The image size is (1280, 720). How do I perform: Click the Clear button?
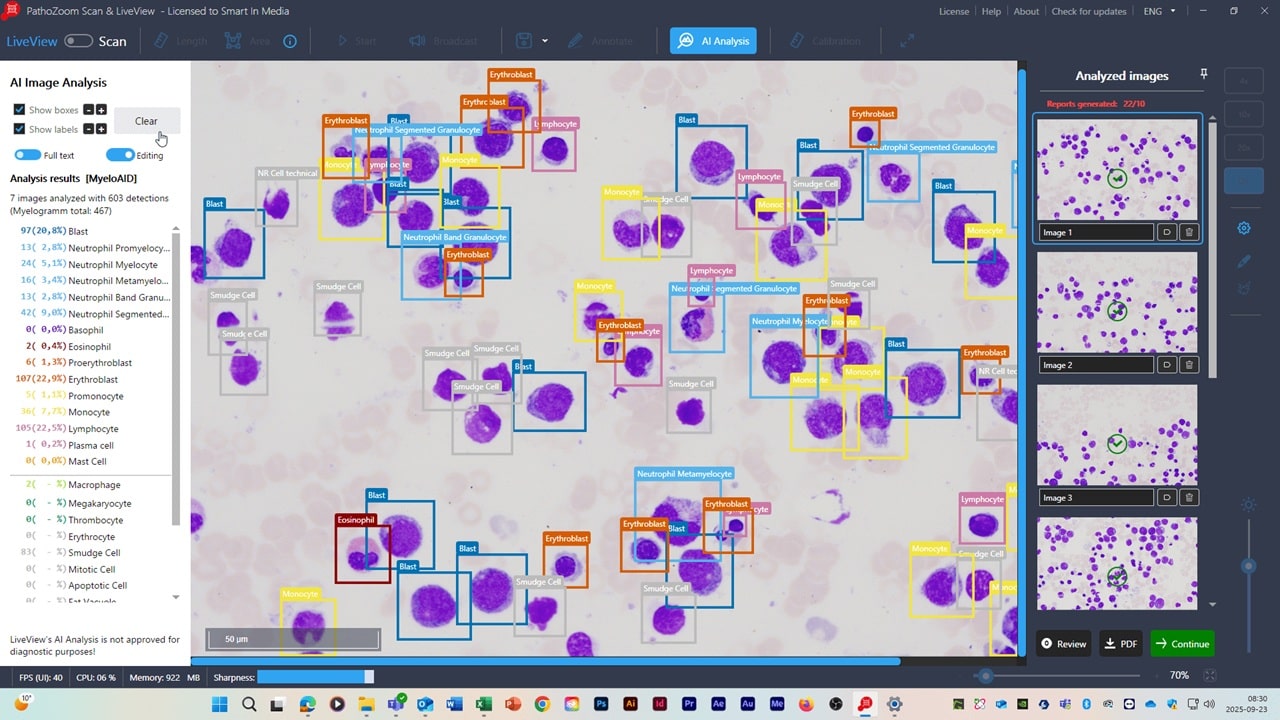coord(146,121)
